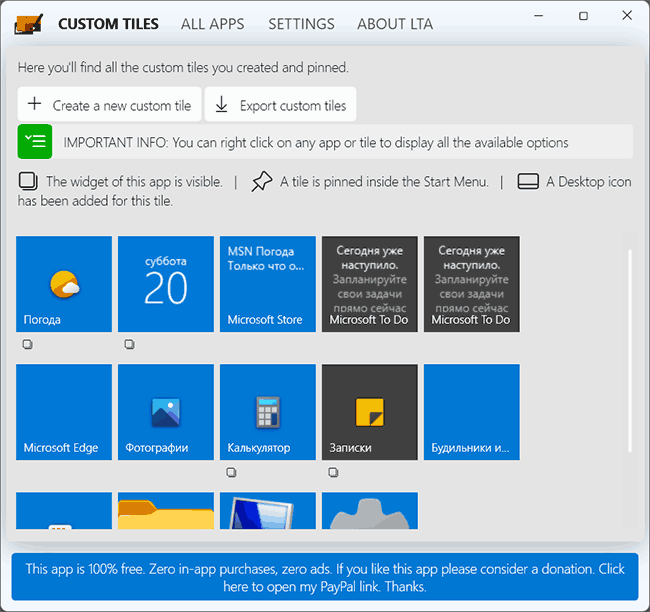
Task: Select the folder icon tile
Action: tap(166, 511)
